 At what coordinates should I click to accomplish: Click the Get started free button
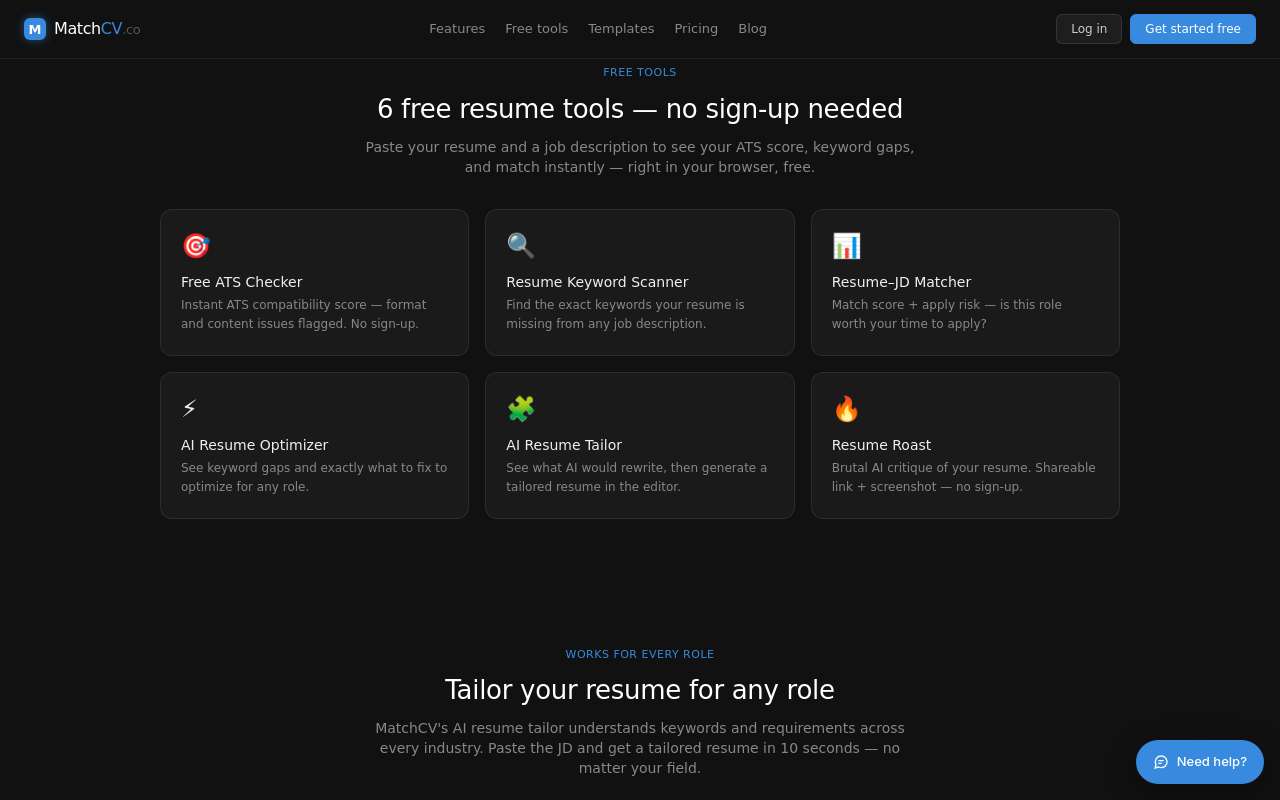click(x=1193, y=29)
